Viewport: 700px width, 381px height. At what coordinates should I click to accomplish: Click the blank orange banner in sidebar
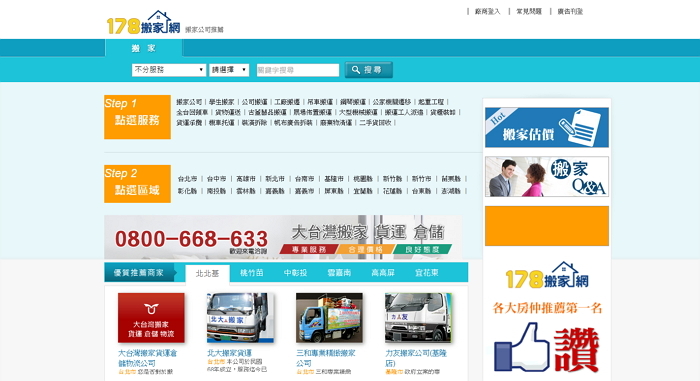point(546,226)
